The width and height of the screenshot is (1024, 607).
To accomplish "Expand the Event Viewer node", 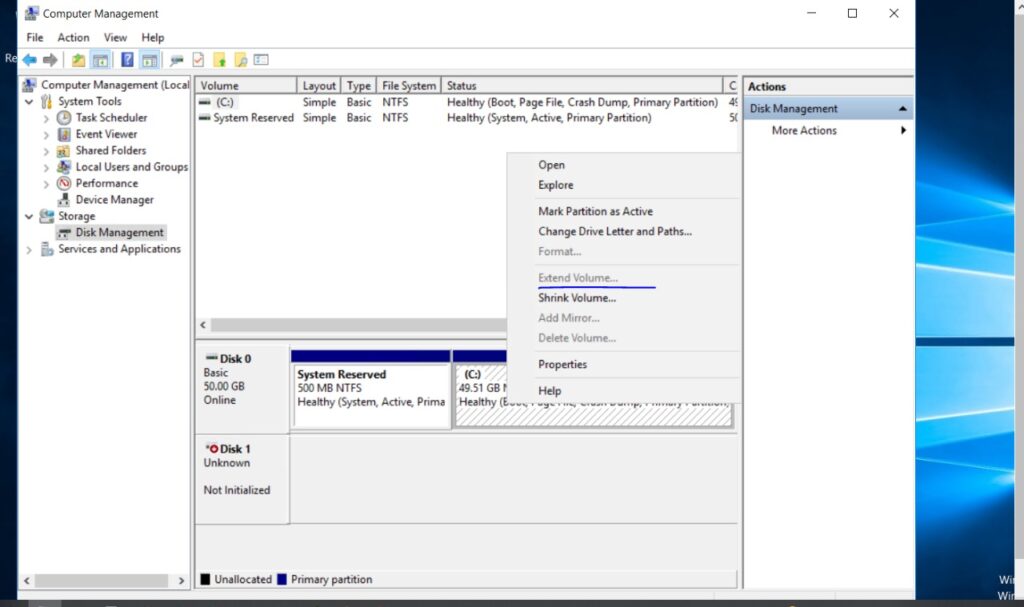I will (x=46, y=135).
